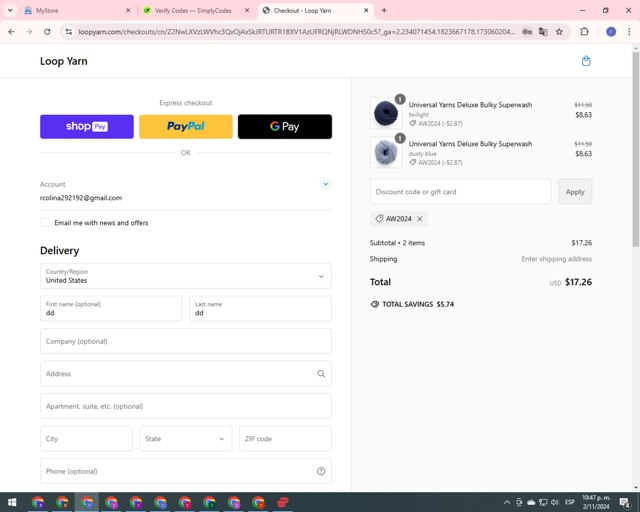Click the Last name field

pos(260,309)
